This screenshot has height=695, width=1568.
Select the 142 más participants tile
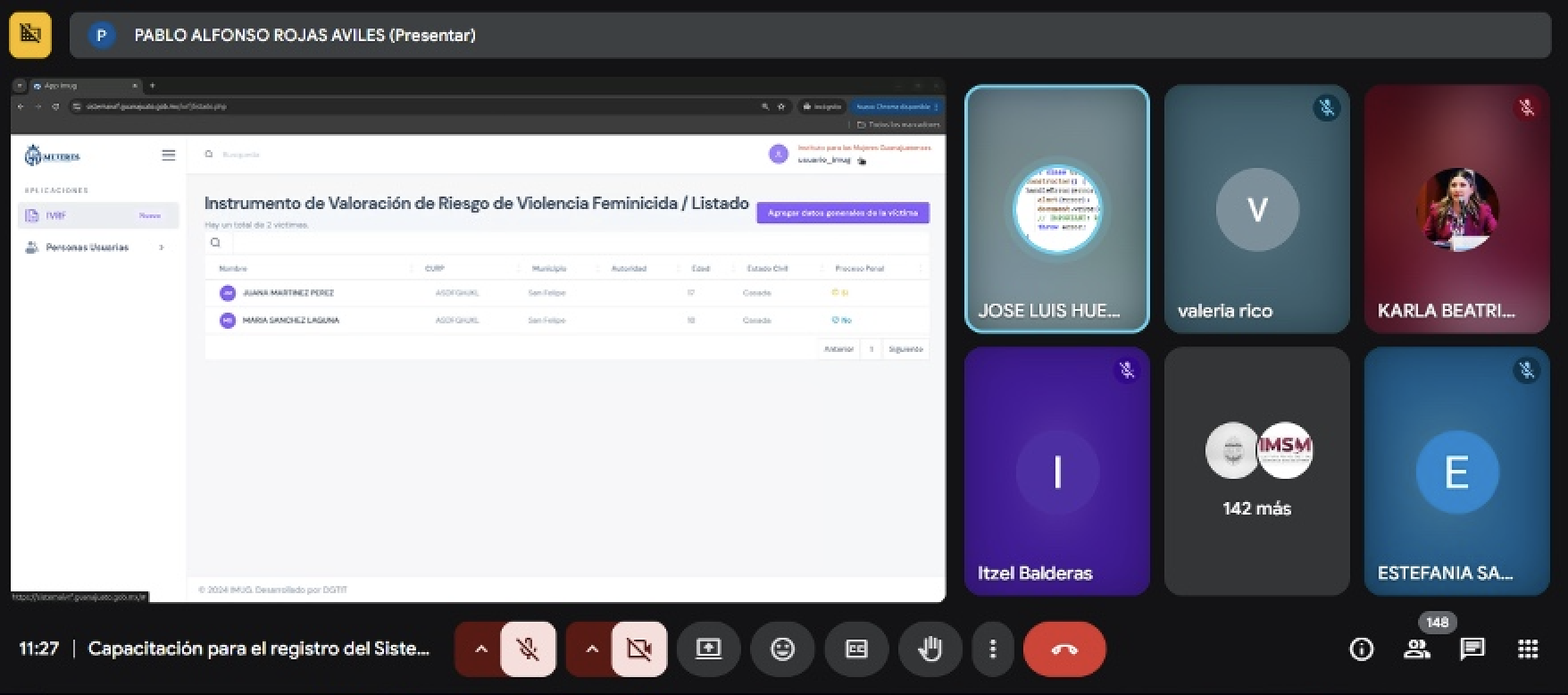[1256, 472]
